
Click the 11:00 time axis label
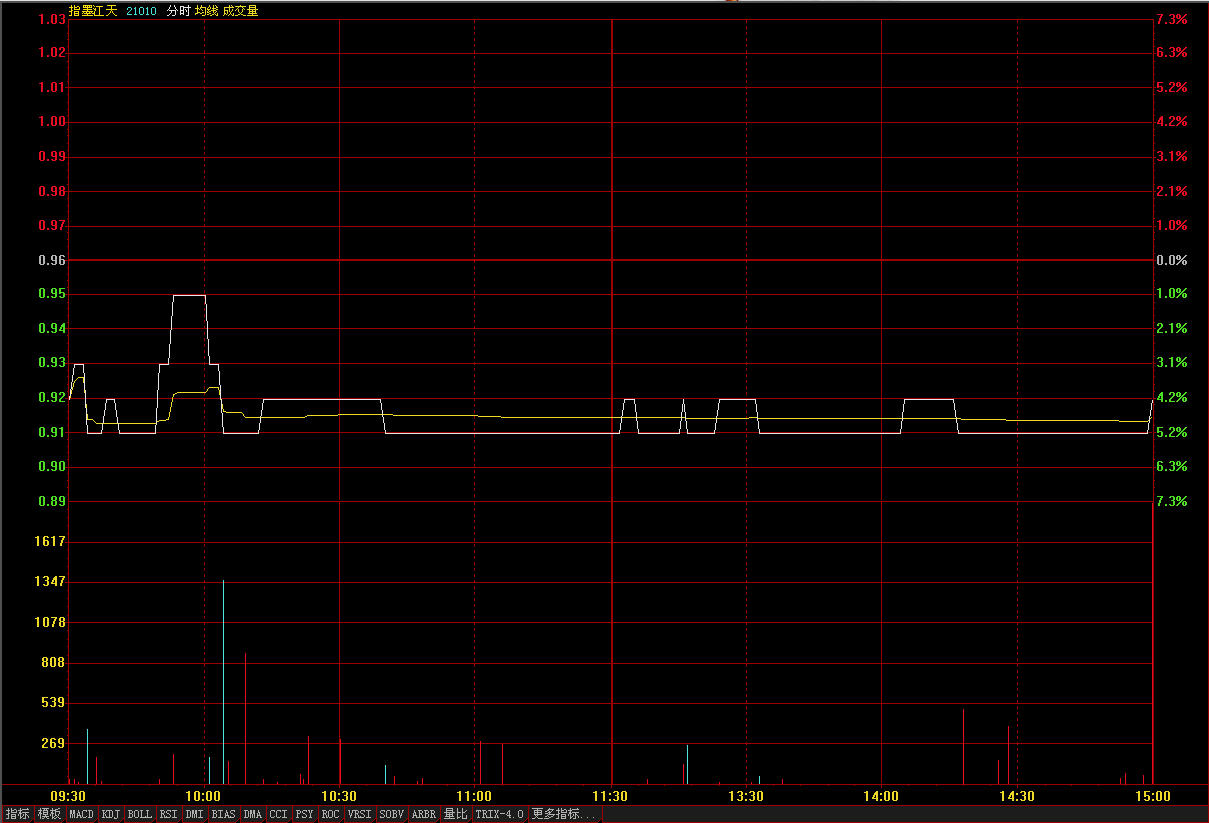pyautogui.click(x=475, y=796)
